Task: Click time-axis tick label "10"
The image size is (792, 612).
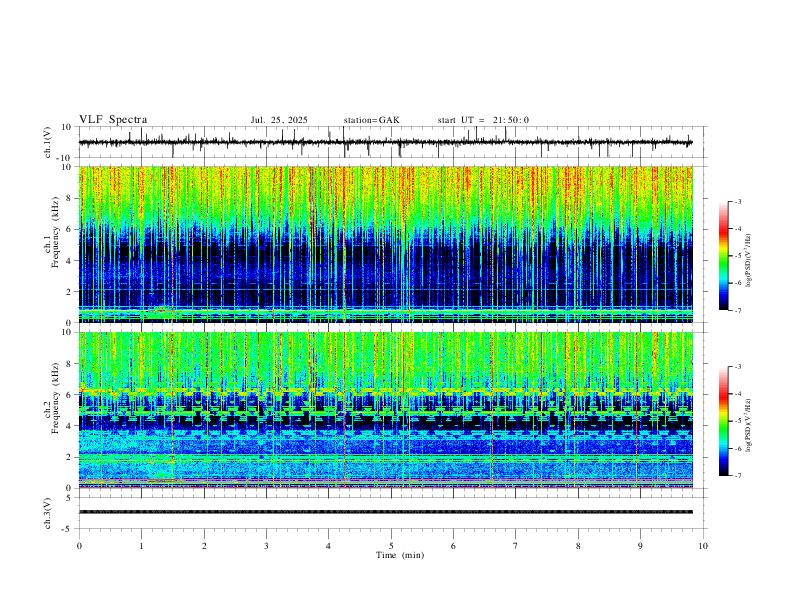Action: point(703,546)
